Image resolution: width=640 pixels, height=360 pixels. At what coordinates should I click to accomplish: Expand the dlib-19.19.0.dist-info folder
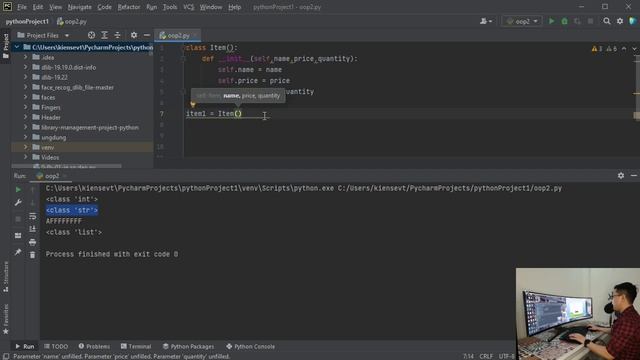[26, 67]
